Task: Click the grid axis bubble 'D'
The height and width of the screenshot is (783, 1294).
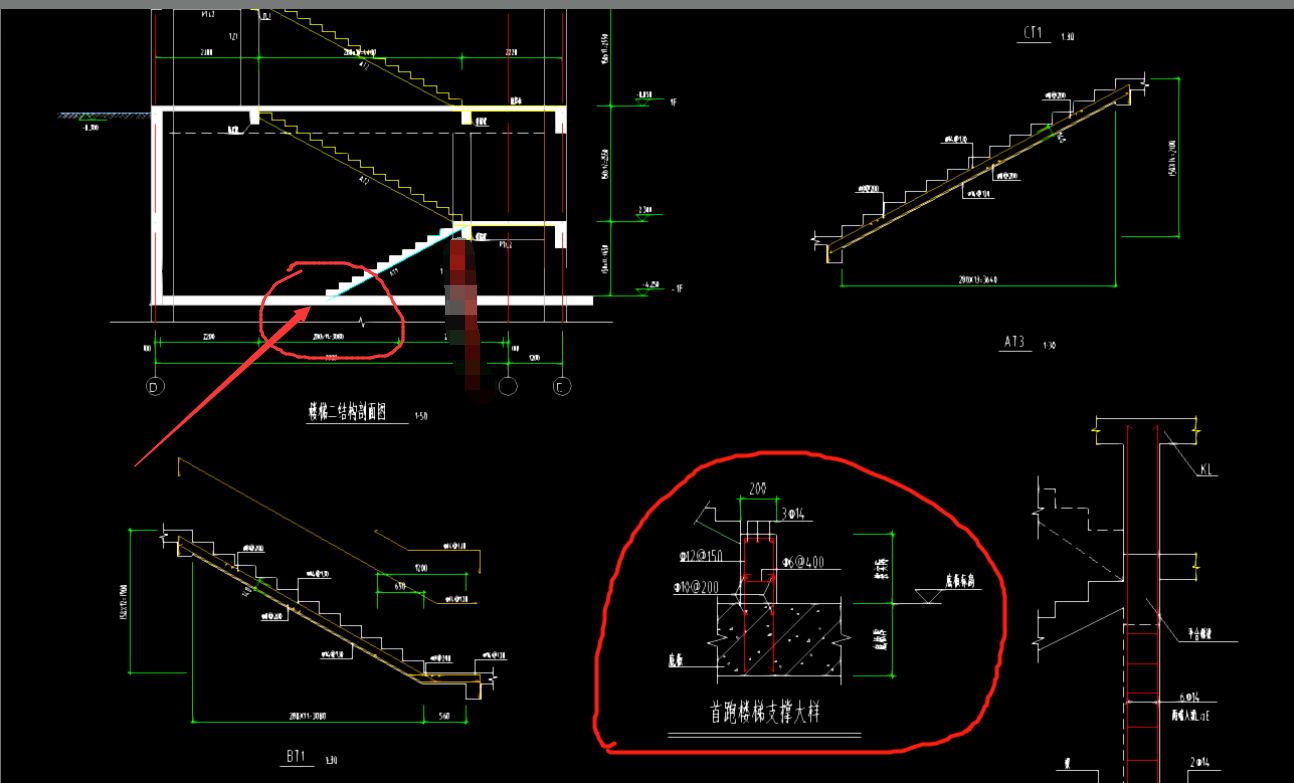Action: coord(154,386)
